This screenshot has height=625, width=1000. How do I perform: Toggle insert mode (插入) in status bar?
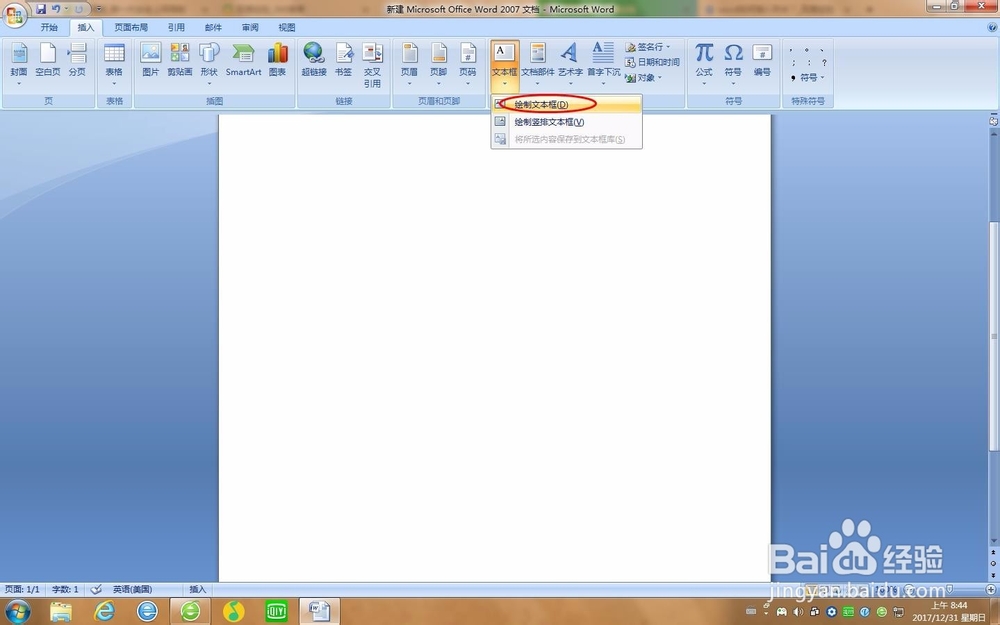[198, 589]
